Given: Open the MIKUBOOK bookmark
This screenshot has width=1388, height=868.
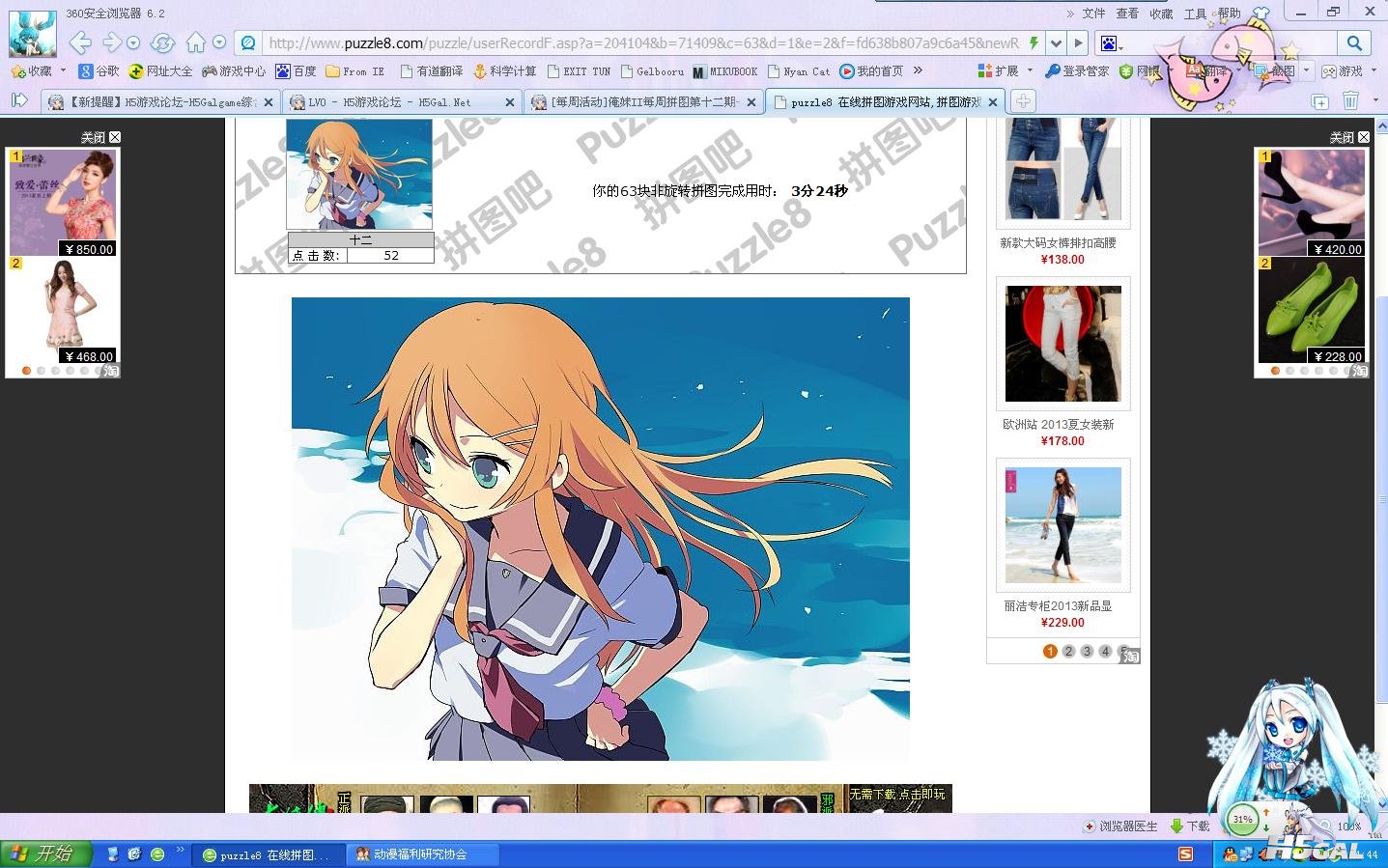Looking at the screenshot, I should tap(725, 71).
